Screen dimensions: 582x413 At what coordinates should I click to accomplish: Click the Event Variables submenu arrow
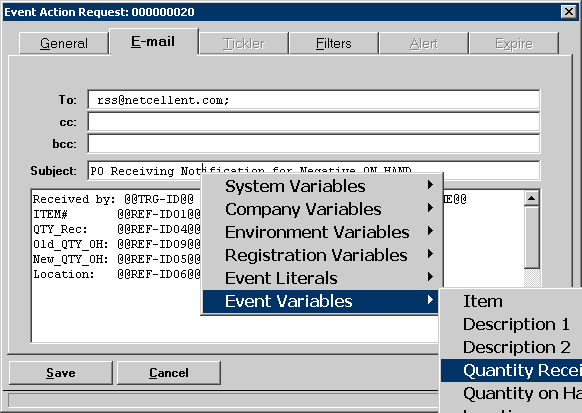pos(430,299)
